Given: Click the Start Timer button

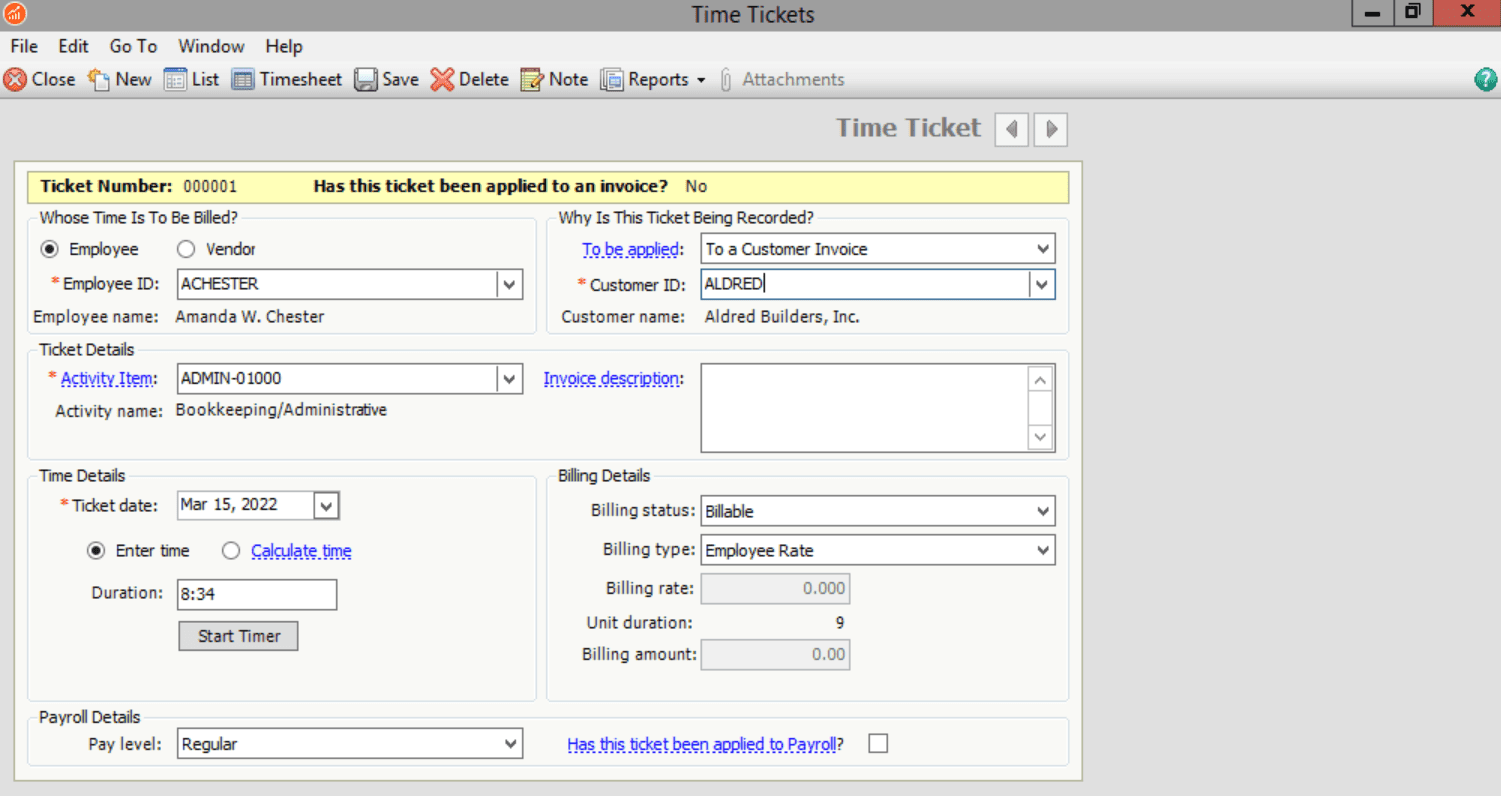Looking at the screenshot, I should [x=239, y=636].
